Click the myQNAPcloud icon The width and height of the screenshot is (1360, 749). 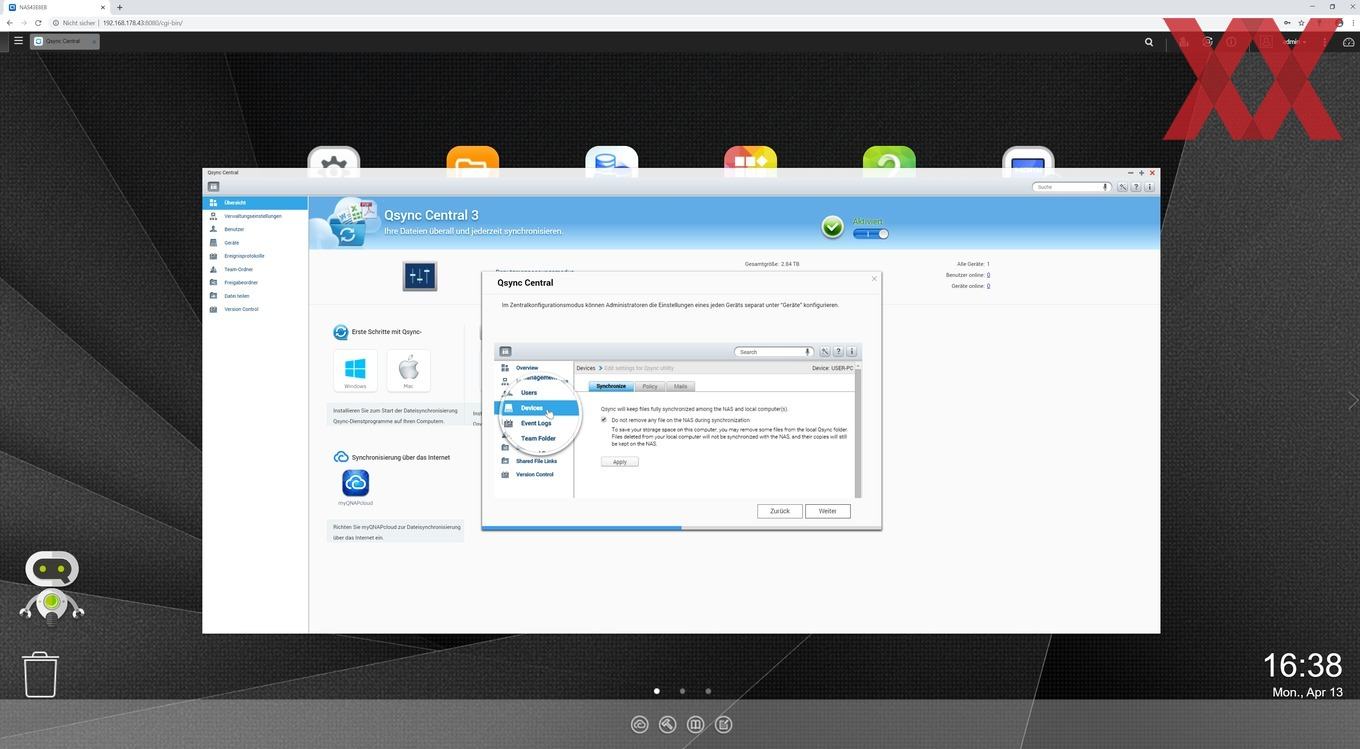click(355, 483)
